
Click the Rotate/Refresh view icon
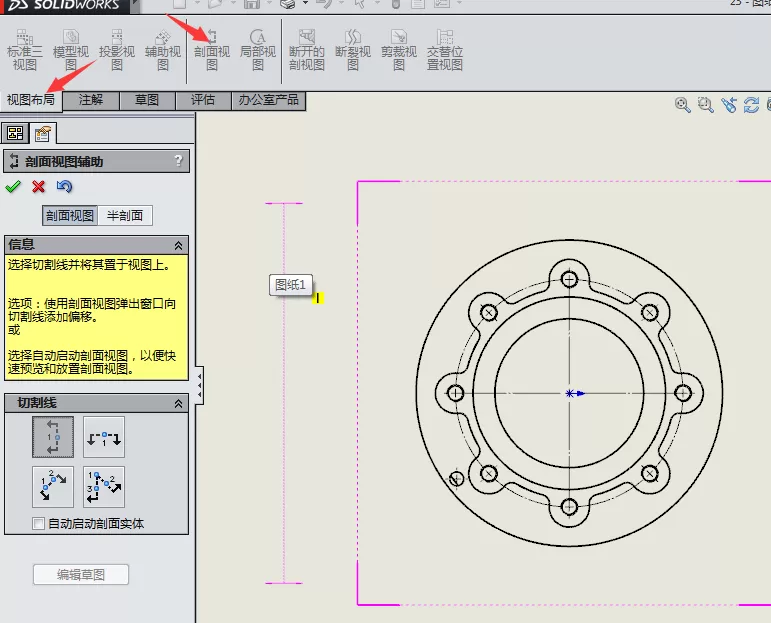coord(751,105)
